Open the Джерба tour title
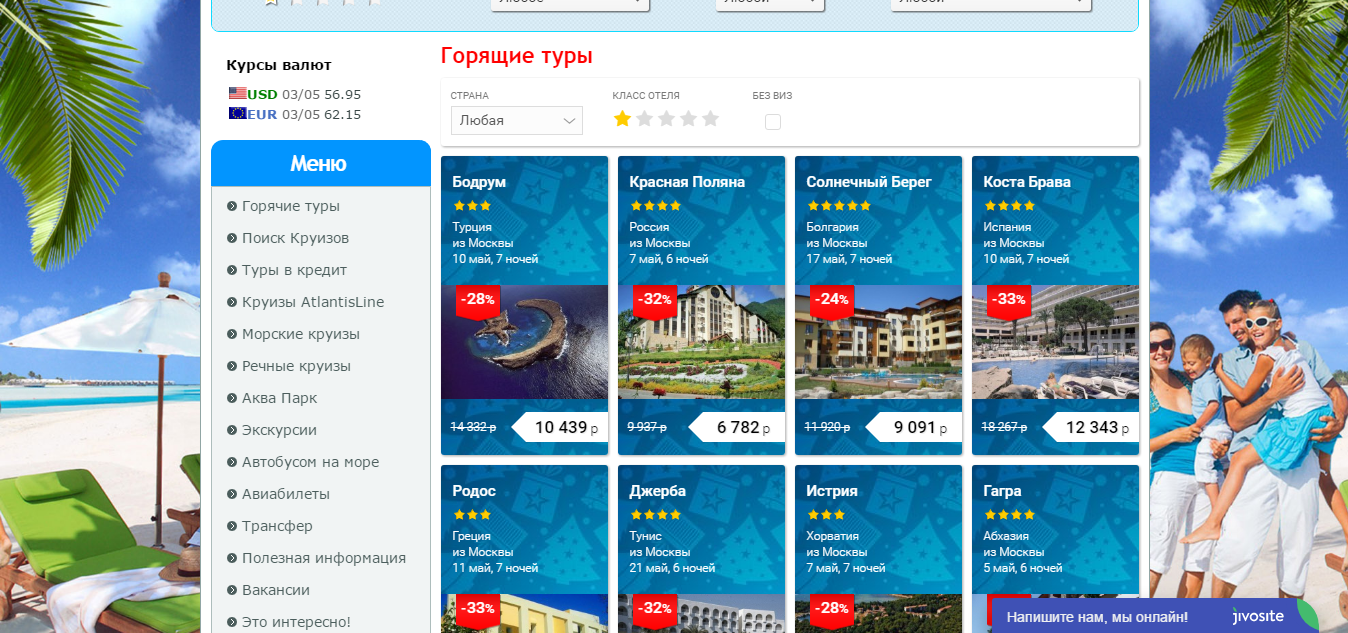This screenshot has height=633, width=1348. click(x=658, y=491)
